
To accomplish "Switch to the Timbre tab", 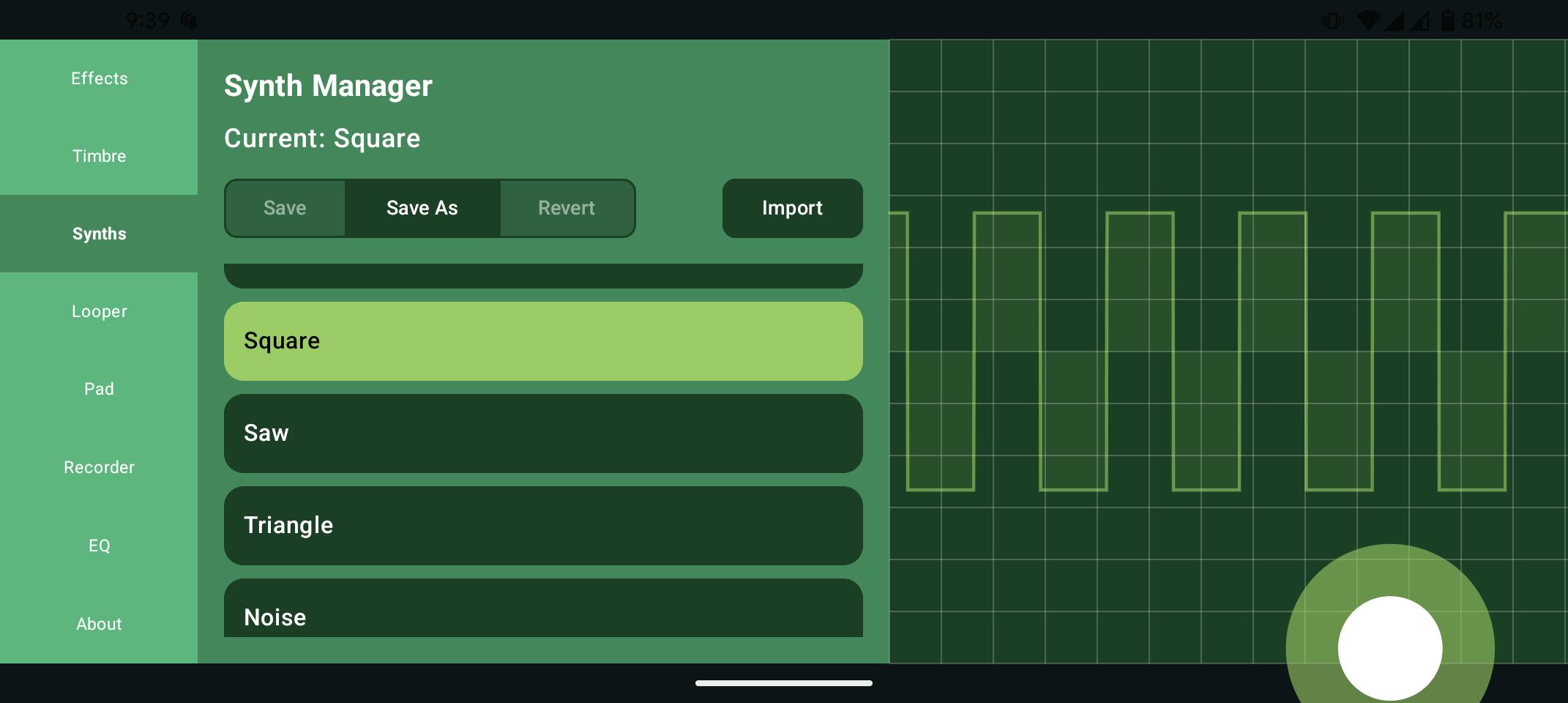I will pyautogui.click(x=99, y=156).
